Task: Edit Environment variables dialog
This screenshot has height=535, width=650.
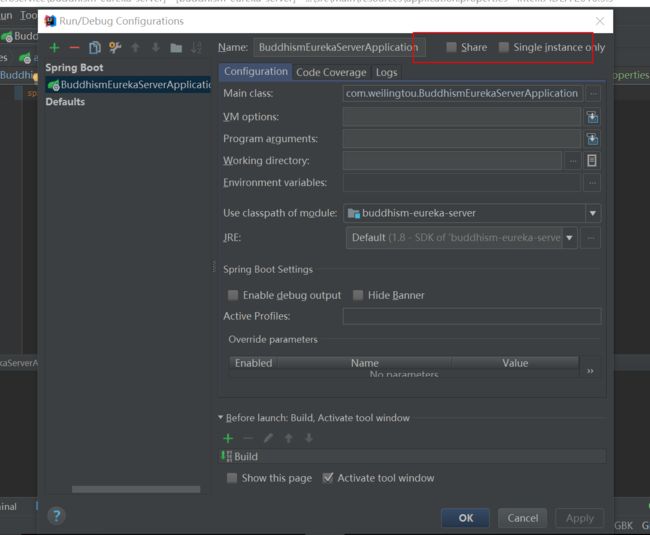Action: click(x=592, y=183)
